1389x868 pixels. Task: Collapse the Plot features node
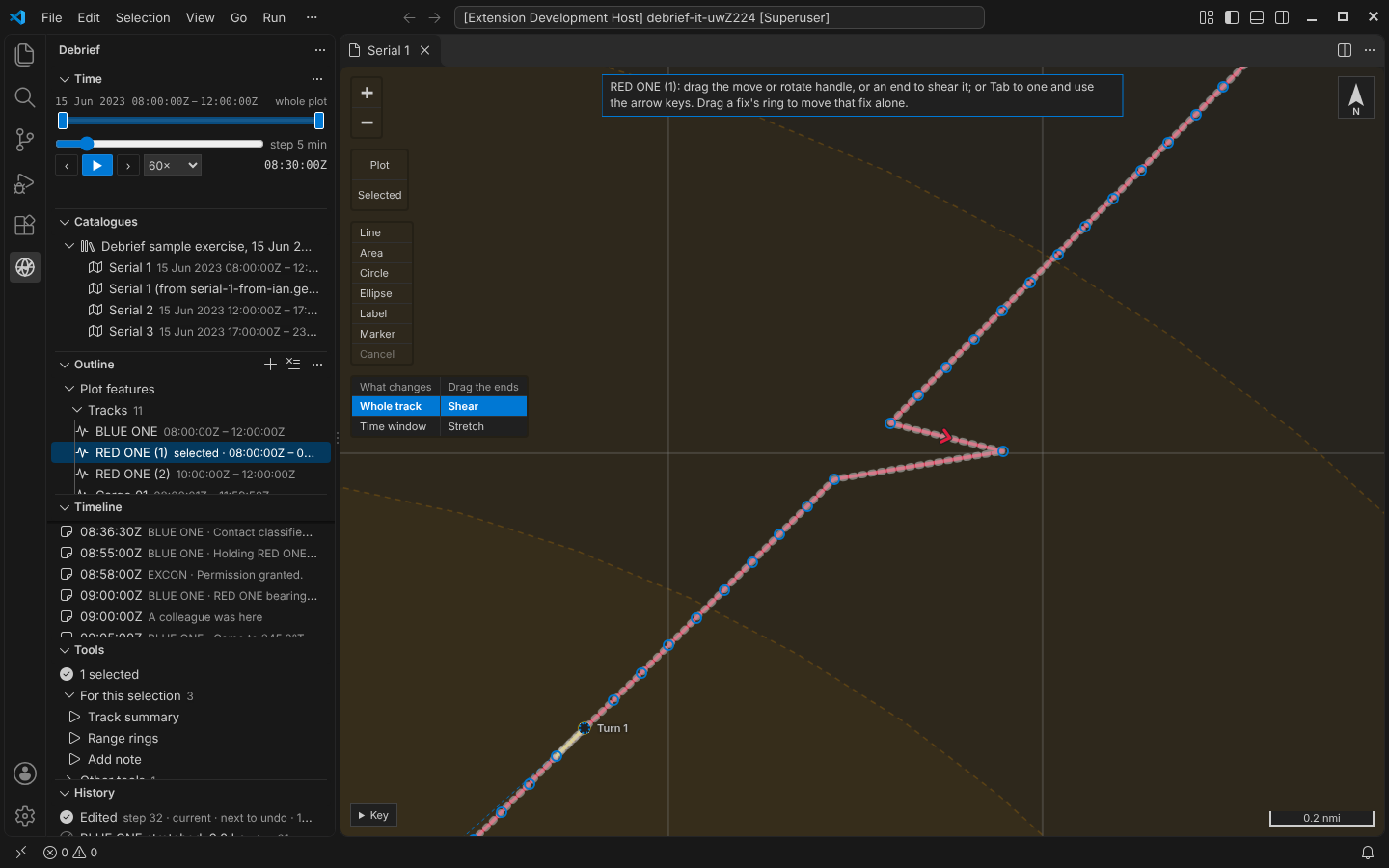click(69, 389)
